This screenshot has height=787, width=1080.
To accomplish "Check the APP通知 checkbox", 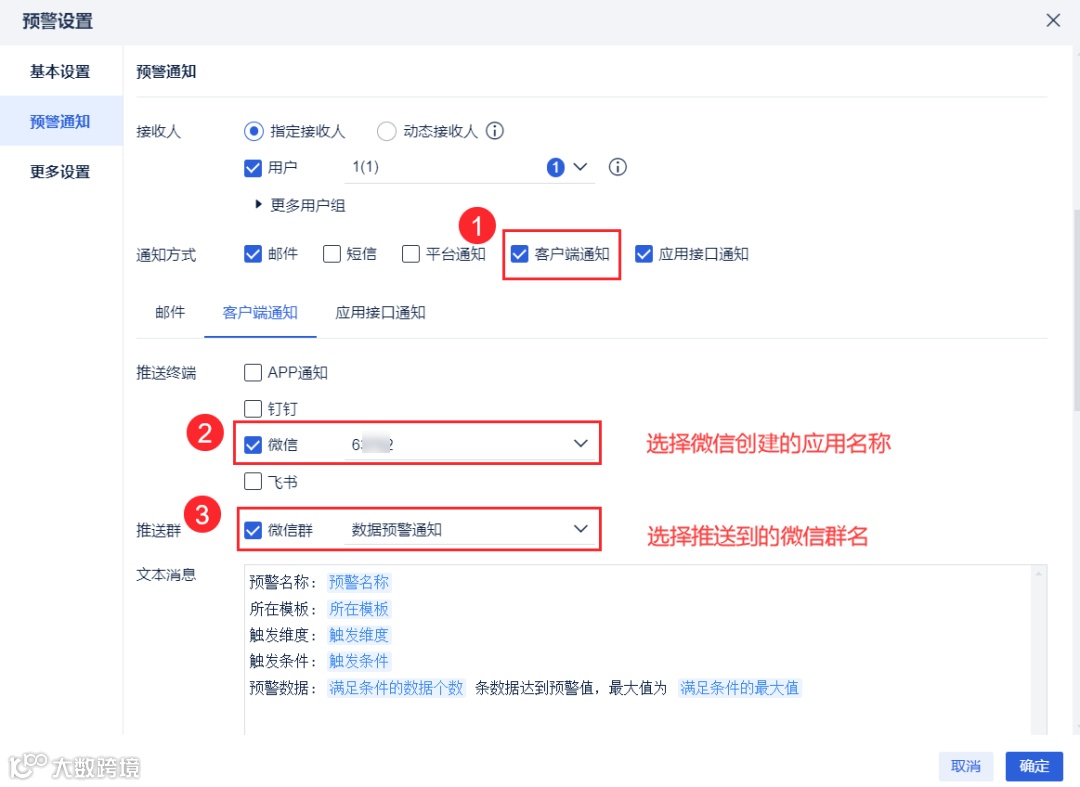I will coord(253,372).
